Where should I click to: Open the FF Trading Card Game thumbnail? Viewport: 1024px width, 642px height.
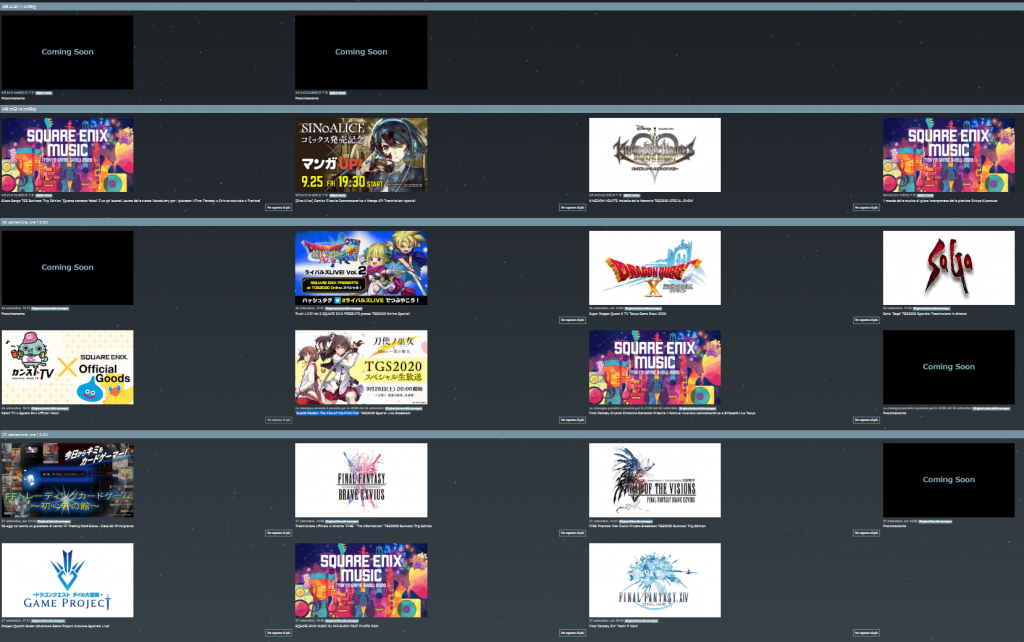coord(67,480)
